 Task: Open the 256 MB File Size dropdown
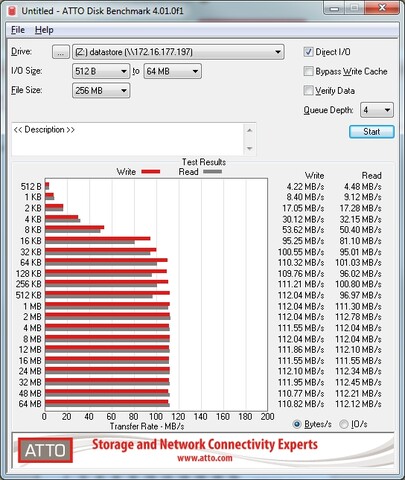pos(101,90)
